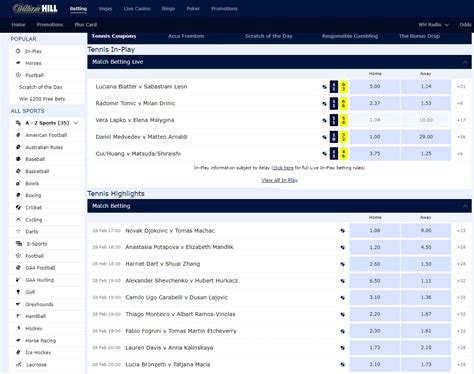Open the WH Radio dropdown
The height and width of the screenshot is (374, 474).
pos(433,25)
